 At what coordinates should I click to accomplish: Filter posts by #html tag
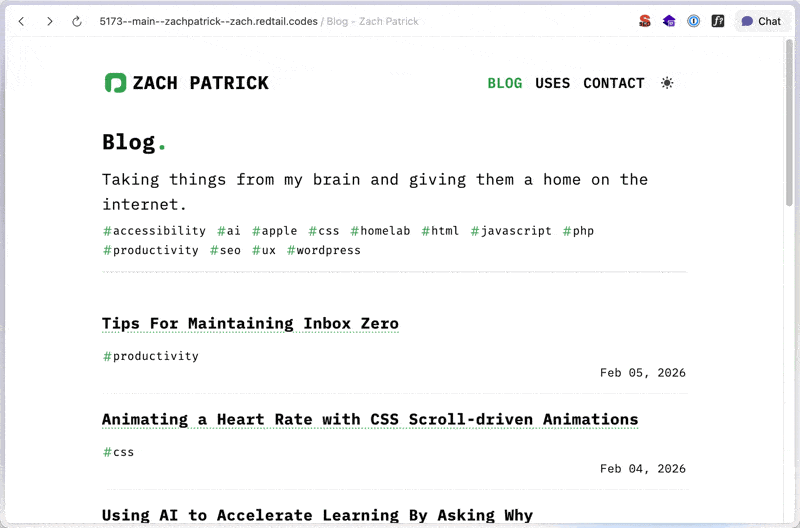point(440,231)
